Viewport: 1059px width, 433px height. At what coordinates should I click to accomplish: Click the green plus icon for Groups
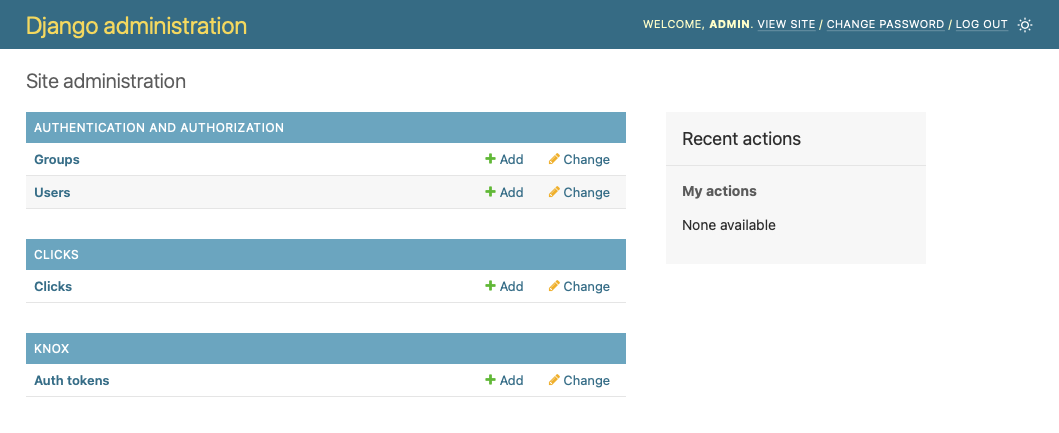tap(490, 159)
